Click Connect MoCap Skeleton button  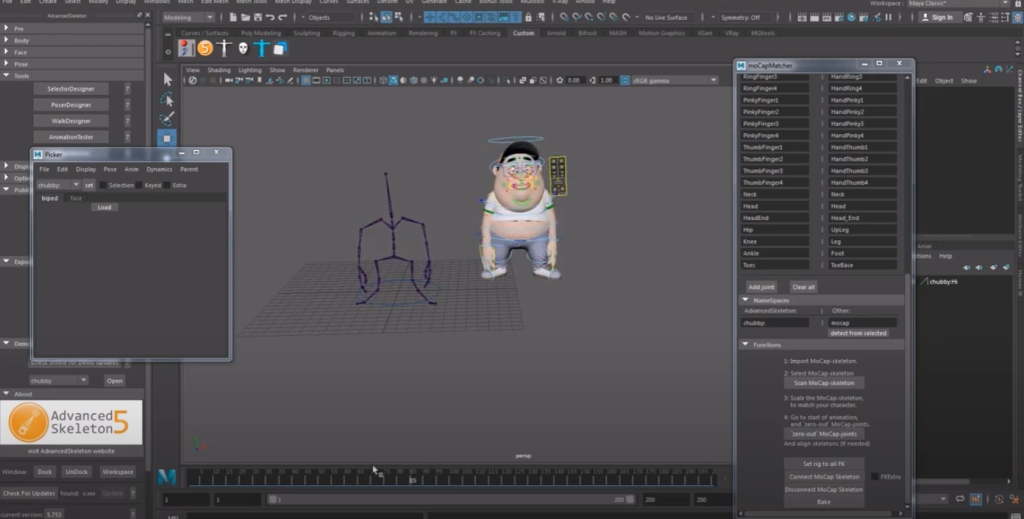824,477
